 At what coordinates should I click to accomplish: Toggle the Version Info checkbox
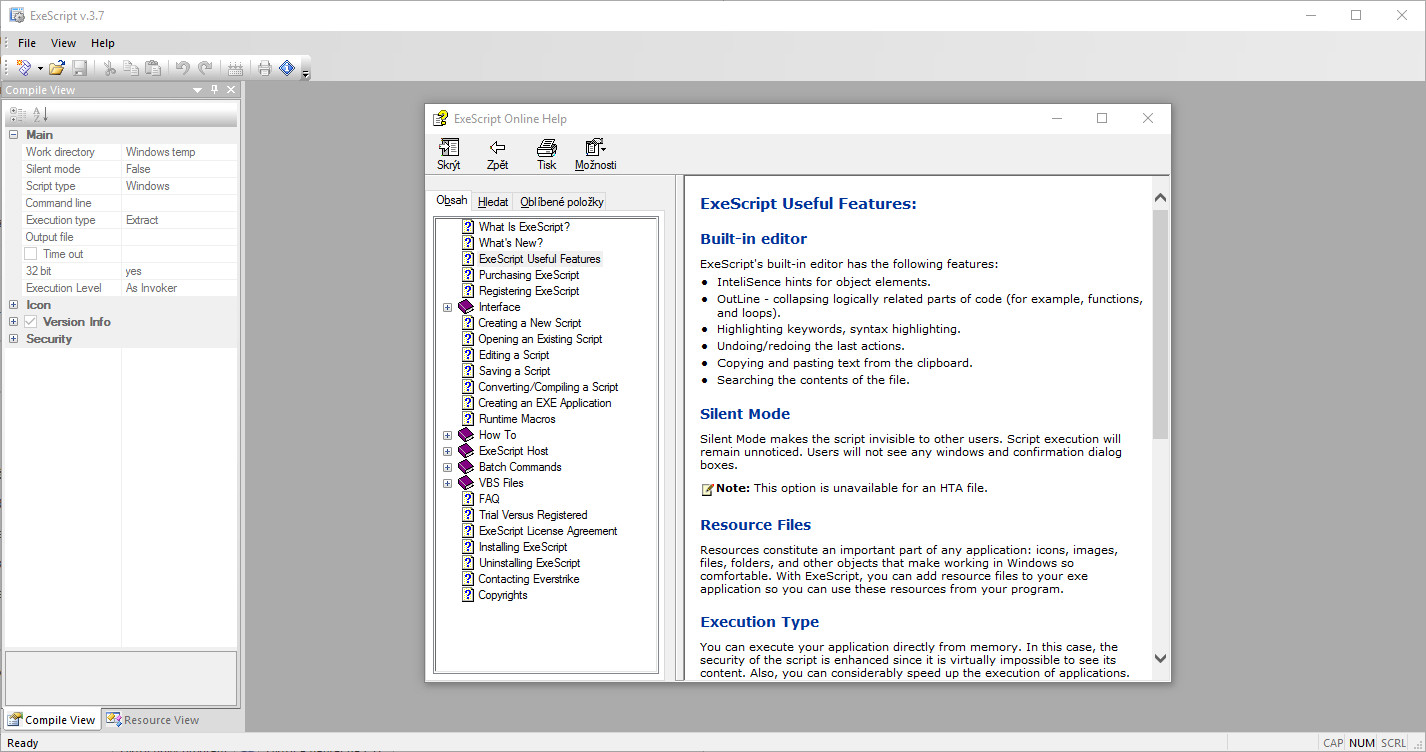[31, 322]
